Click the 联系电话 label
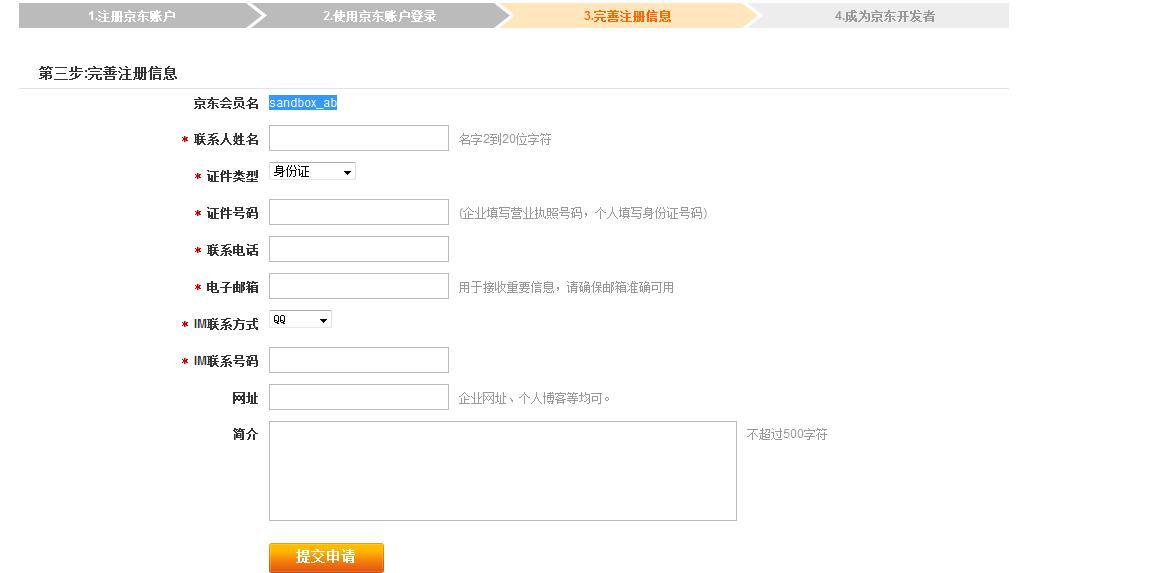The height and width of the screenshot is (573, 1154). 233,250
